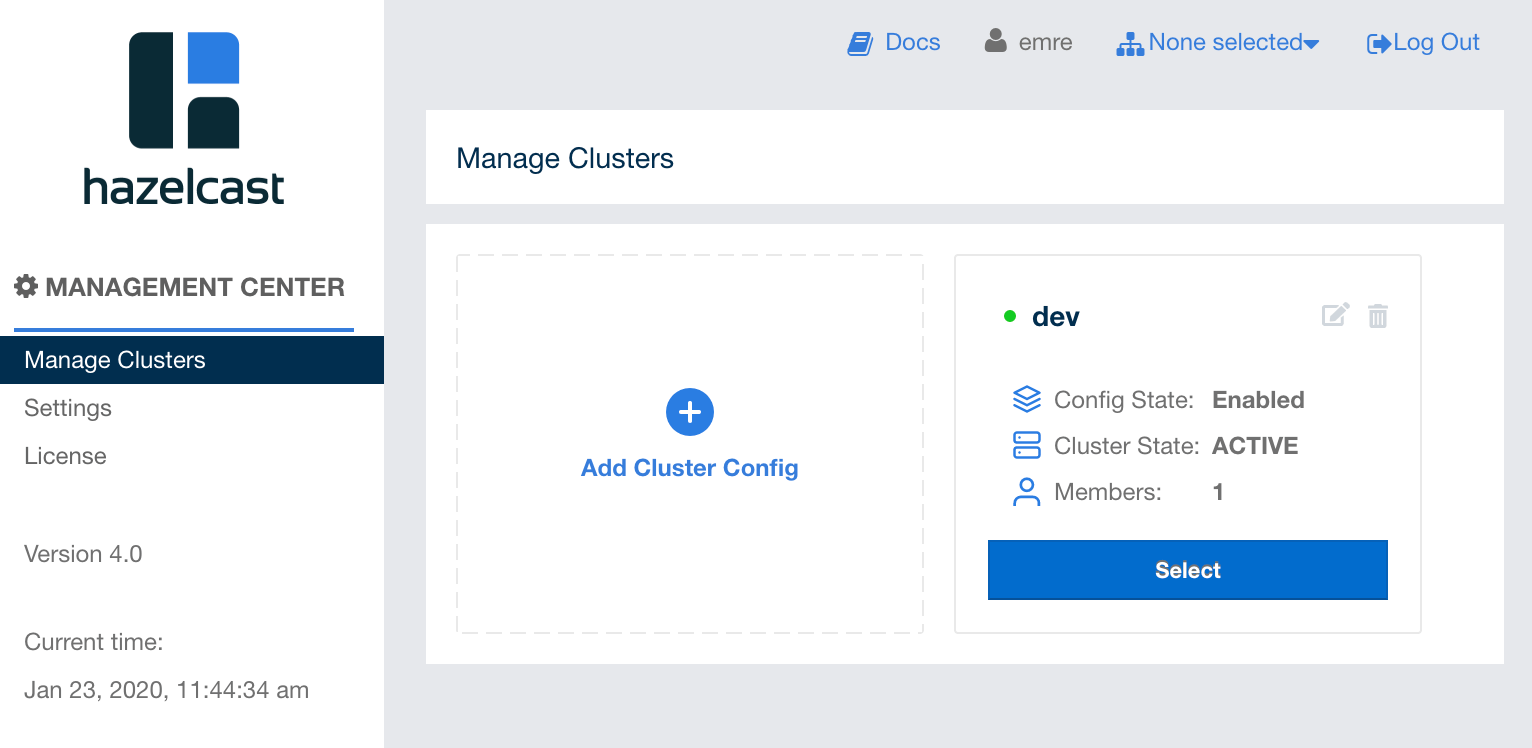Go to Settings in the sidebar

point(68,408)
